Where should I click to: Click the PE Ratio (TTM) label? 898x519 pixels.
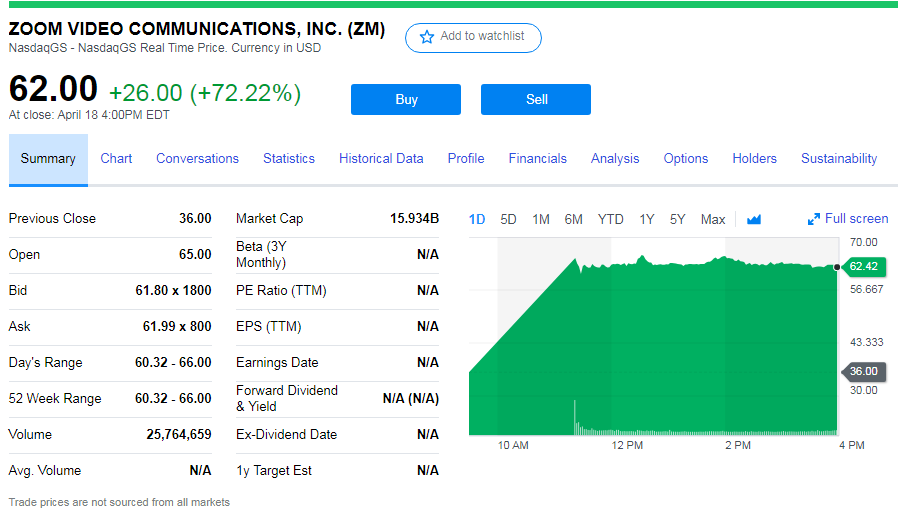tap(281, 291)
